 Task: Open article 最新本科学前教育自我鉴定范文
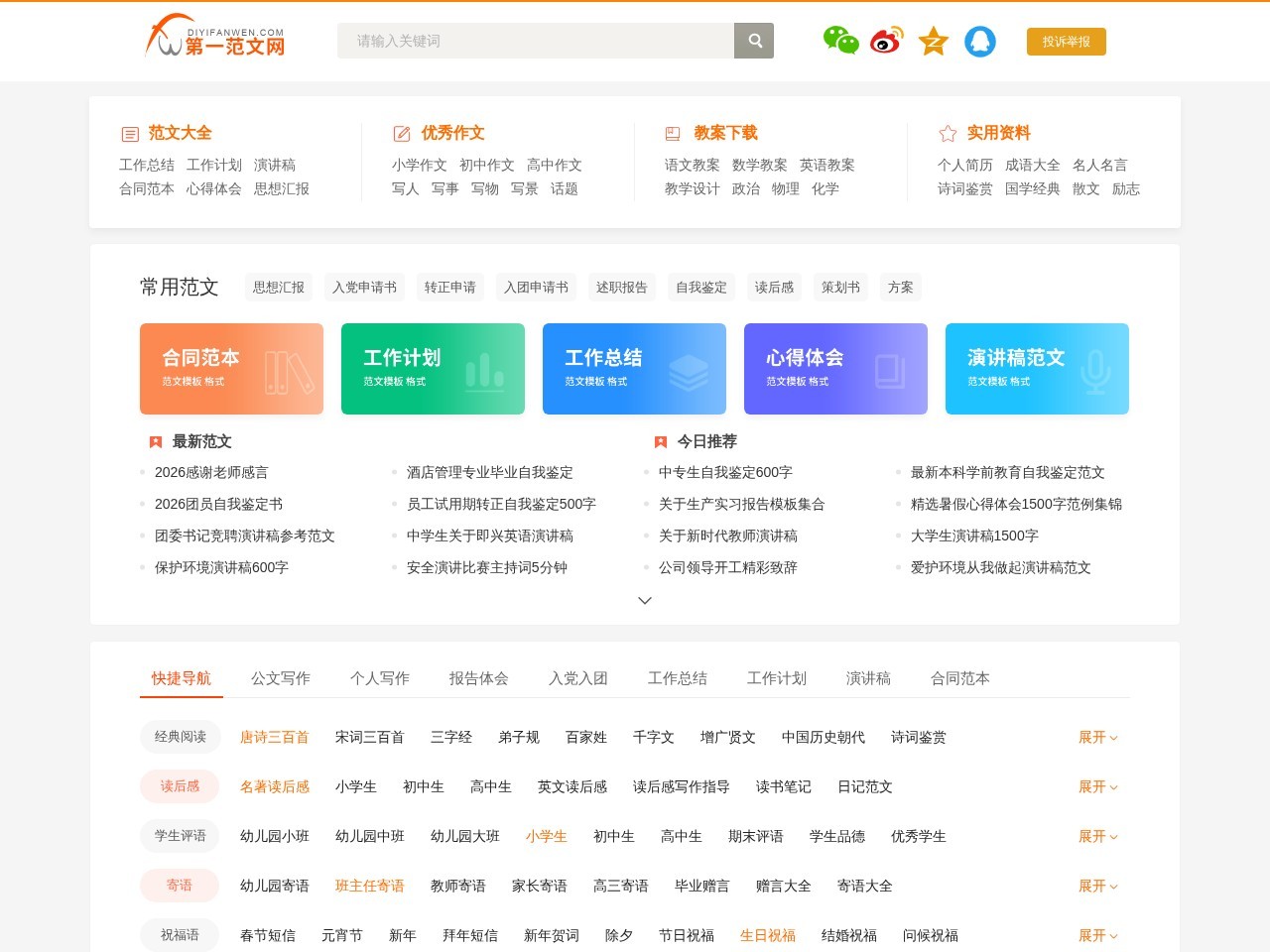[x=1008, y=473]
